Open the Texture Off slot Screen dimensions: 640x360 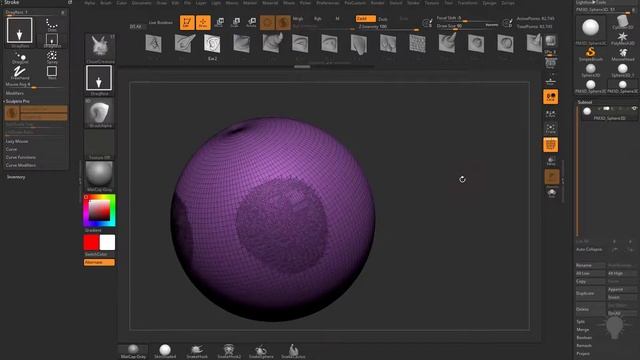click(x=99, y=145)
